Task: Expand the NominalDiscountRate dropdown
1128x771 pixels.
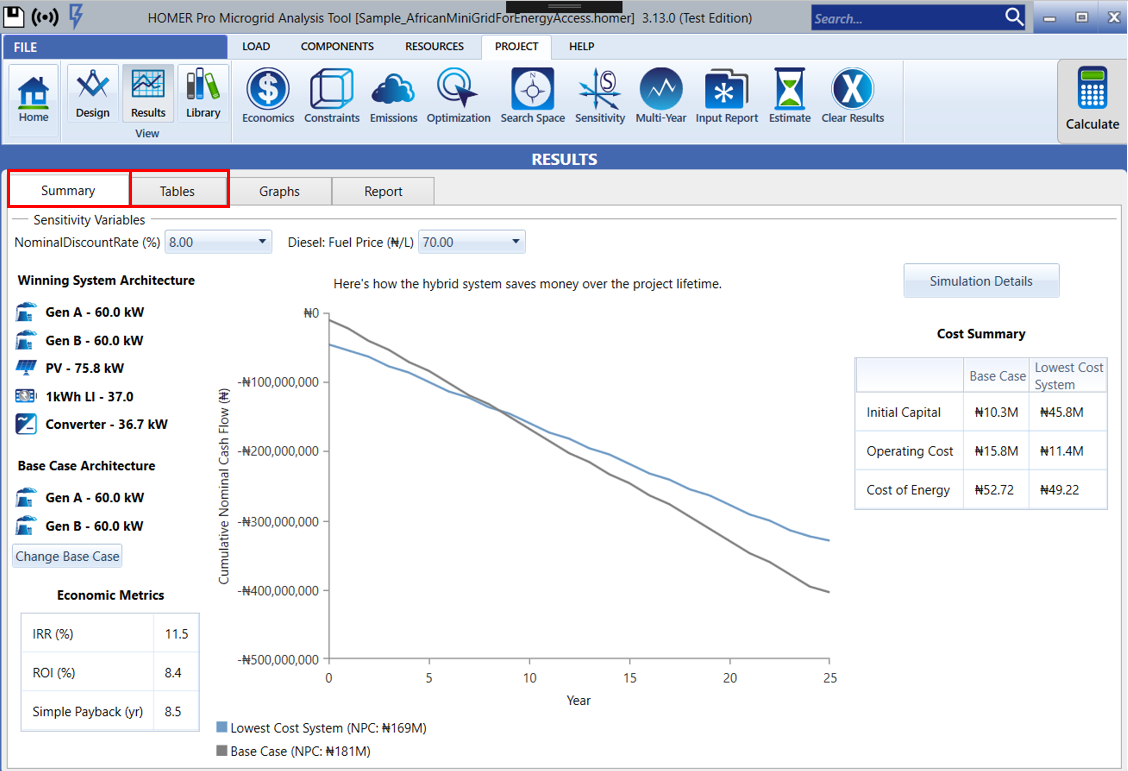Action: pos(218,242)
